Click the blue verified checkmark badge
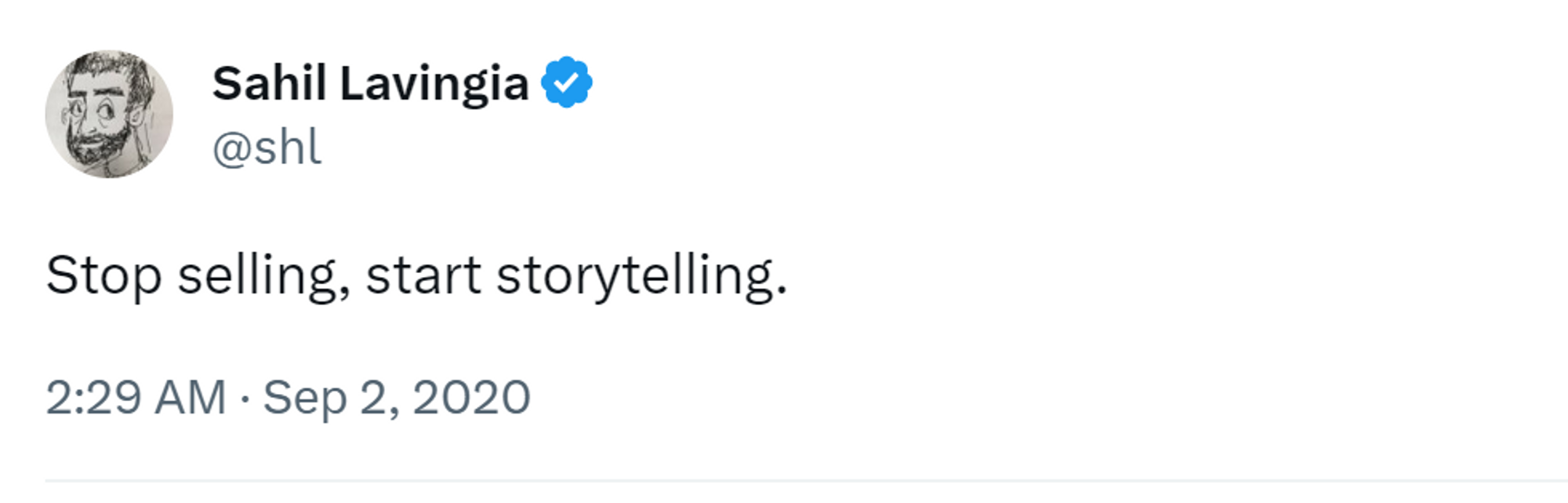Viewport: 1568px width, 503px height. pos(567,82)
